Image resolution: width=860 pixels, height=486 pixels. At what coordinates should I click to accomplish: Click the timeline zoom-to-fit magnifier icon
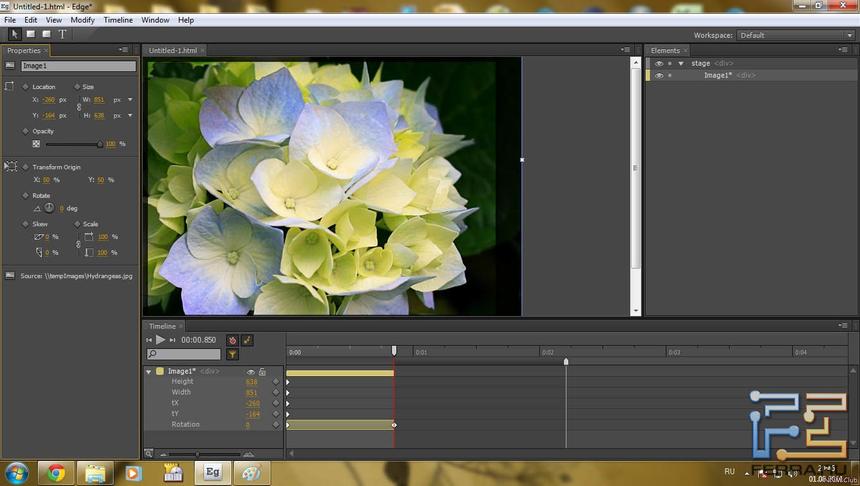(149, 453)
